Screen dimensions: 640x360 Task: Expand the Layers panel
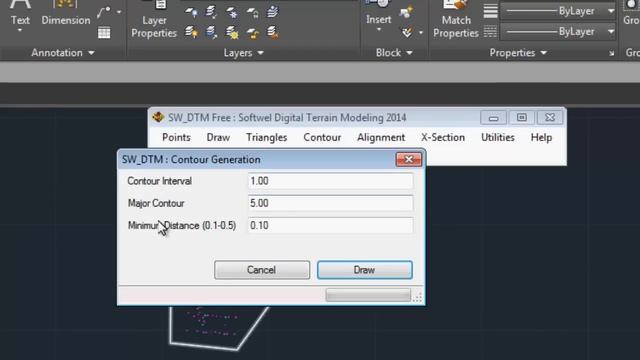[243, 53]
